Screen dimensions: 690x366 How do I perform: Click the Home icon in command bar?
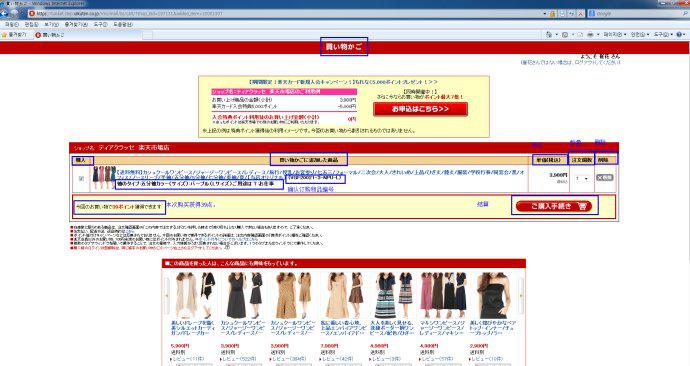click(x=549, y=34)
